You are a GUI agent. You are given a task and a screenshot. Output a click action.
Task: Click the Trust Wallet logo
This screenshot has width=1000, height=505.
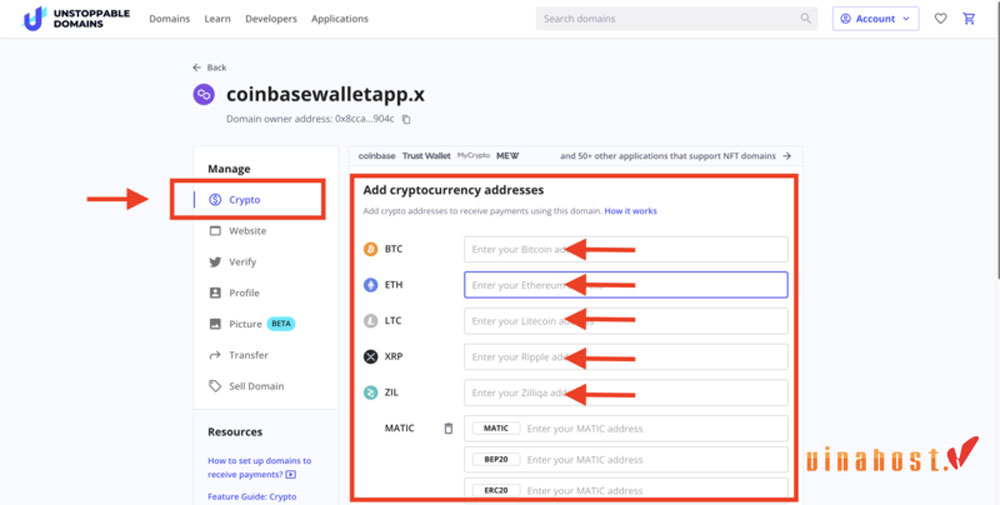pos(426,156)
